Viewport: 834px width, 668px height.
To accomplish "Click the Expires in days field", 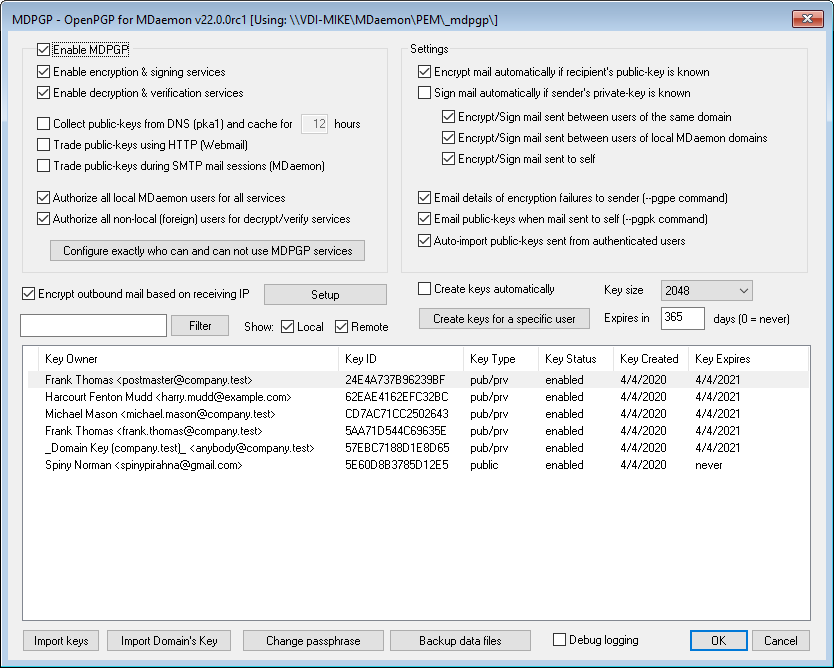I will pyautogui.click(x=683, y=318).
